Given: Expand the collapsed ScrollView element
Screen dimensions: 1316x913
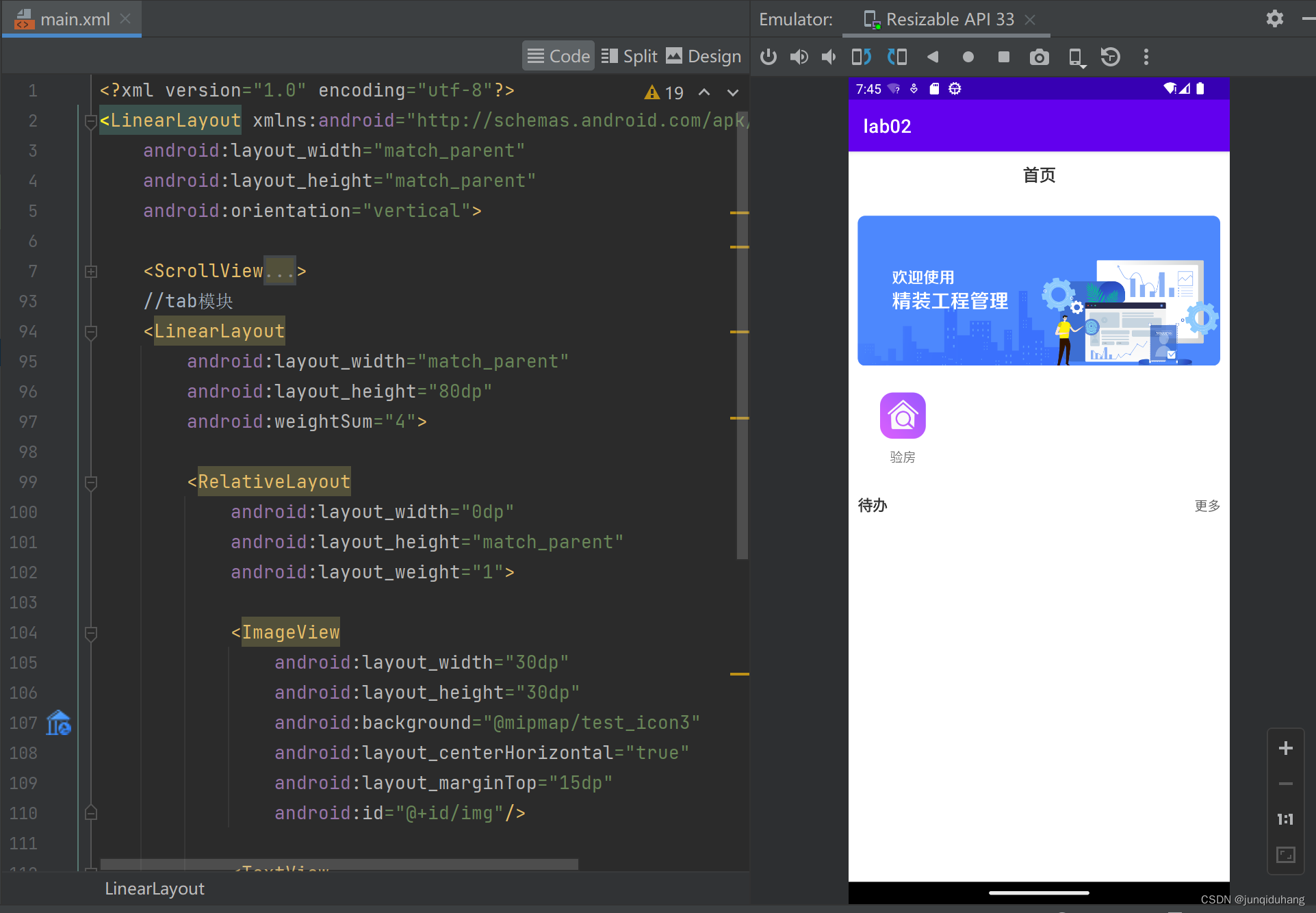Looking at the screenshot, I should 90,271.
